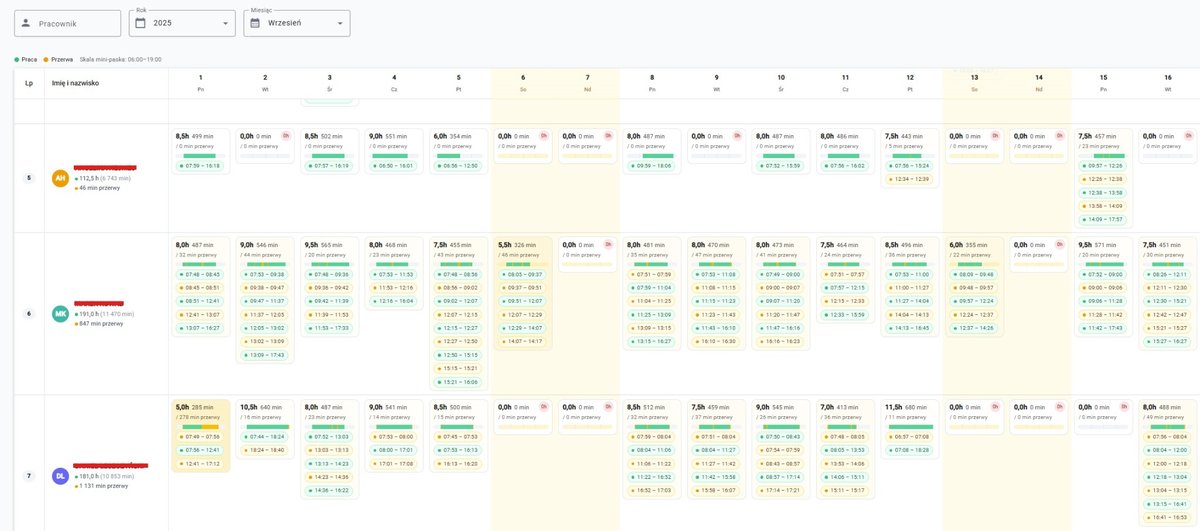Click the orange Przerwa legend dot
1200x531 pixels.
pos(45,60)
